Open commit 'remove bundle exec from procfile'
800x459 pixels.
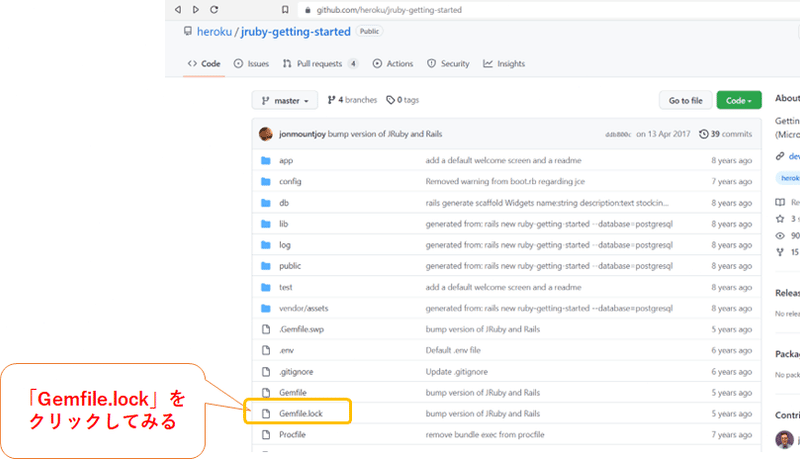click(x=485, y=435)
